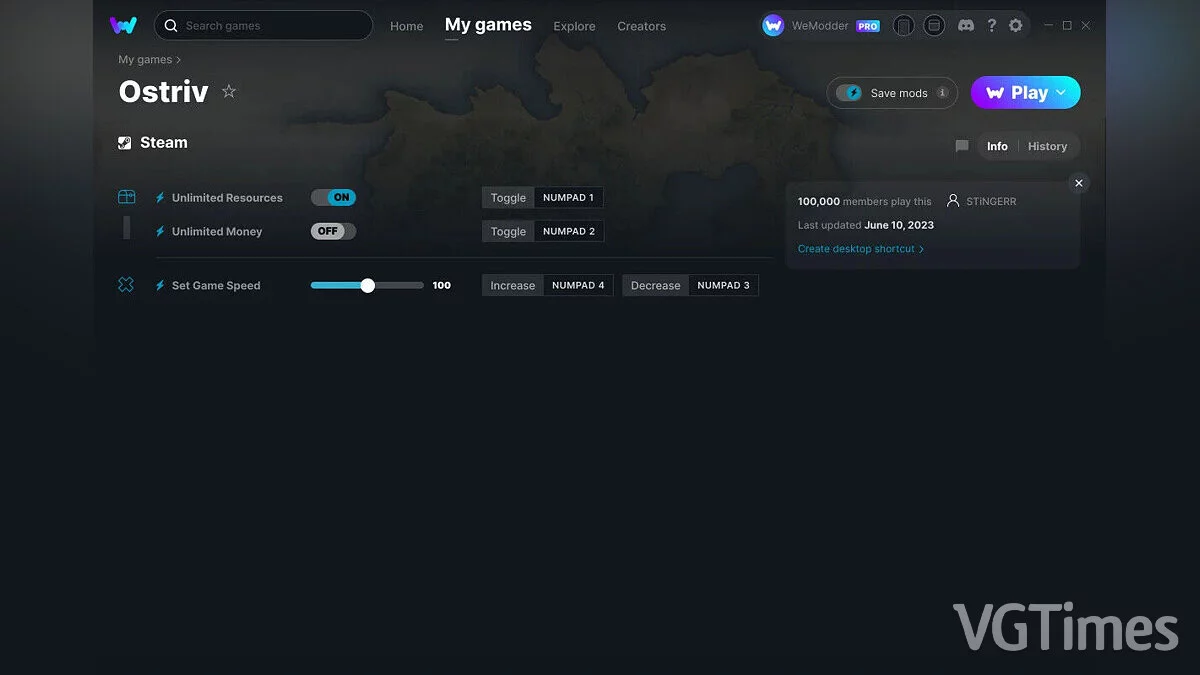The width and height of the screenshot is (1200, 675).
Task: Open the phone remote icon
Action: coord(903,26)
